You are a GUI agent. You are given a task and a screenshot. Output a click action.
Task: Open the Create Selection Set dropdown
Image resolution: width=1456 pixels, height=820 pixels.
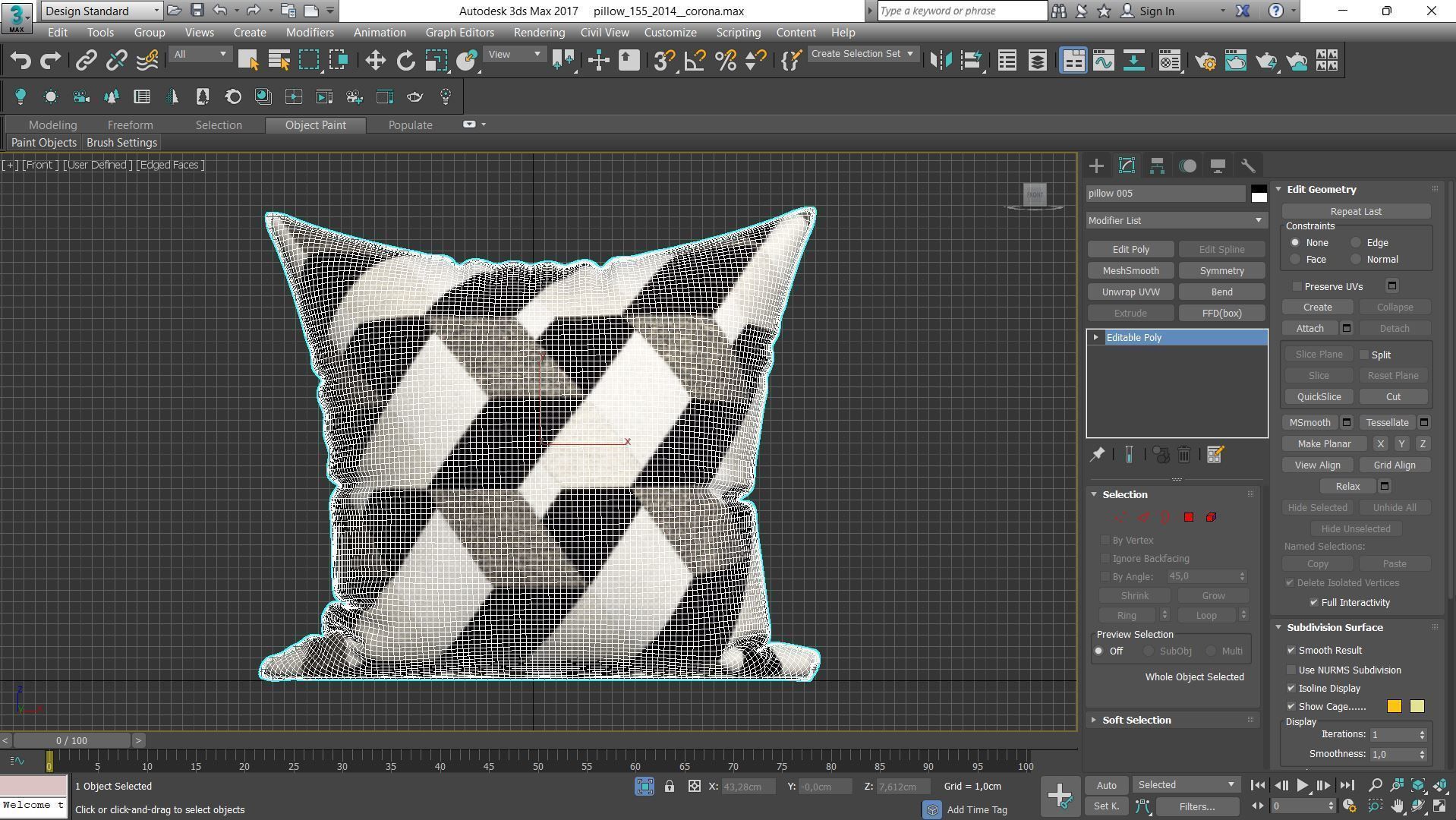[862, 54]
